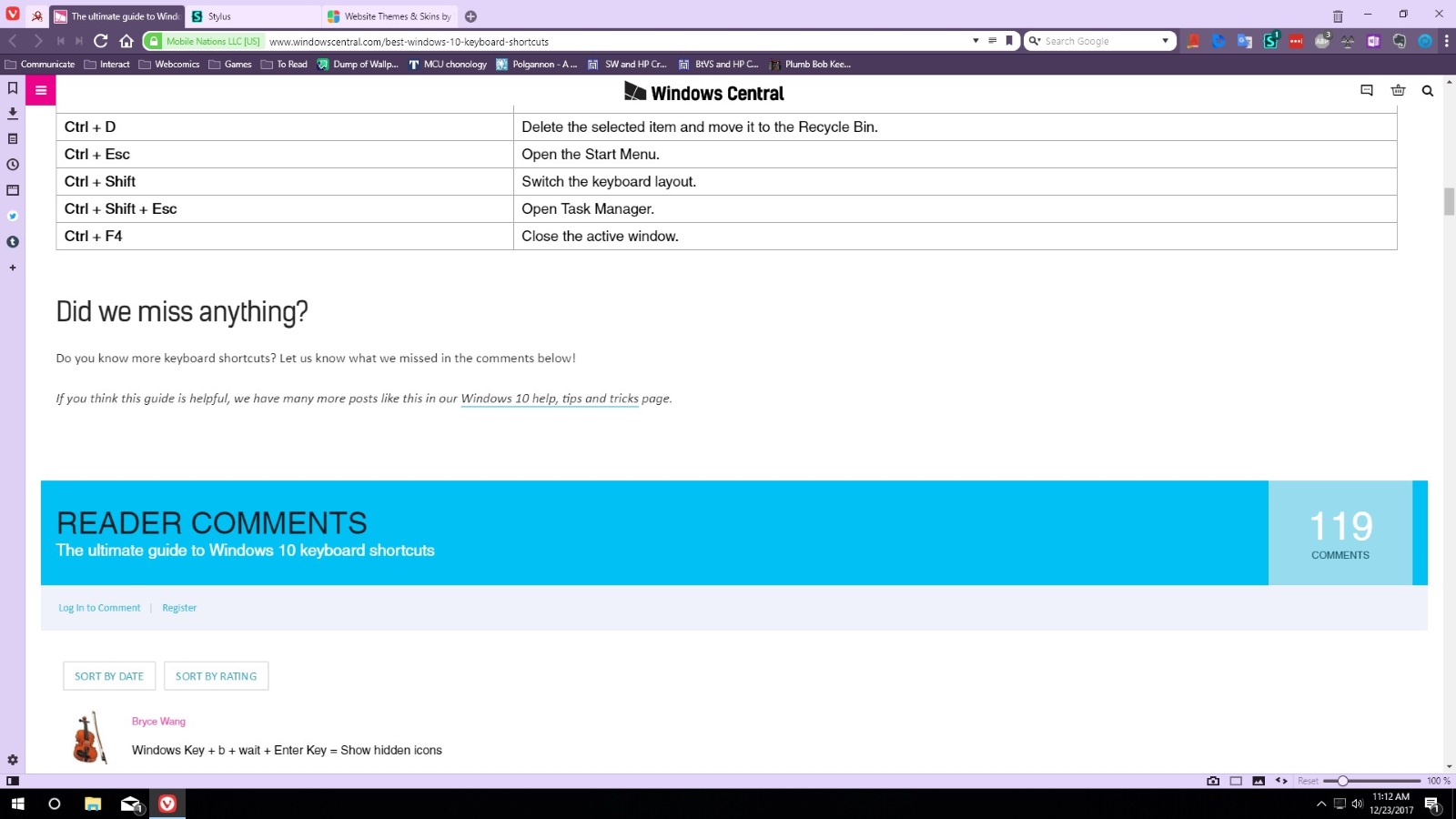This screenshot has width=1456, height=819.
Task: Open Dump of Wallp... bookmark
Action: tap(358, 65)
